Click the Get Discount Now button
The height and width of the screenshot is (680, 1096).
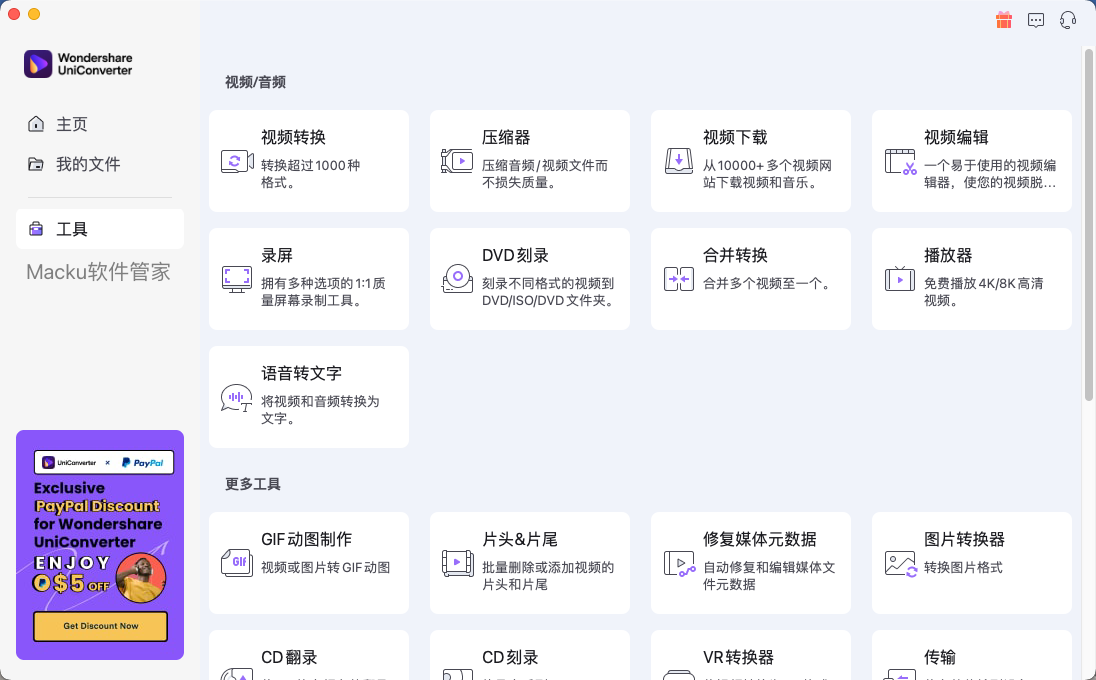[101, 626]
